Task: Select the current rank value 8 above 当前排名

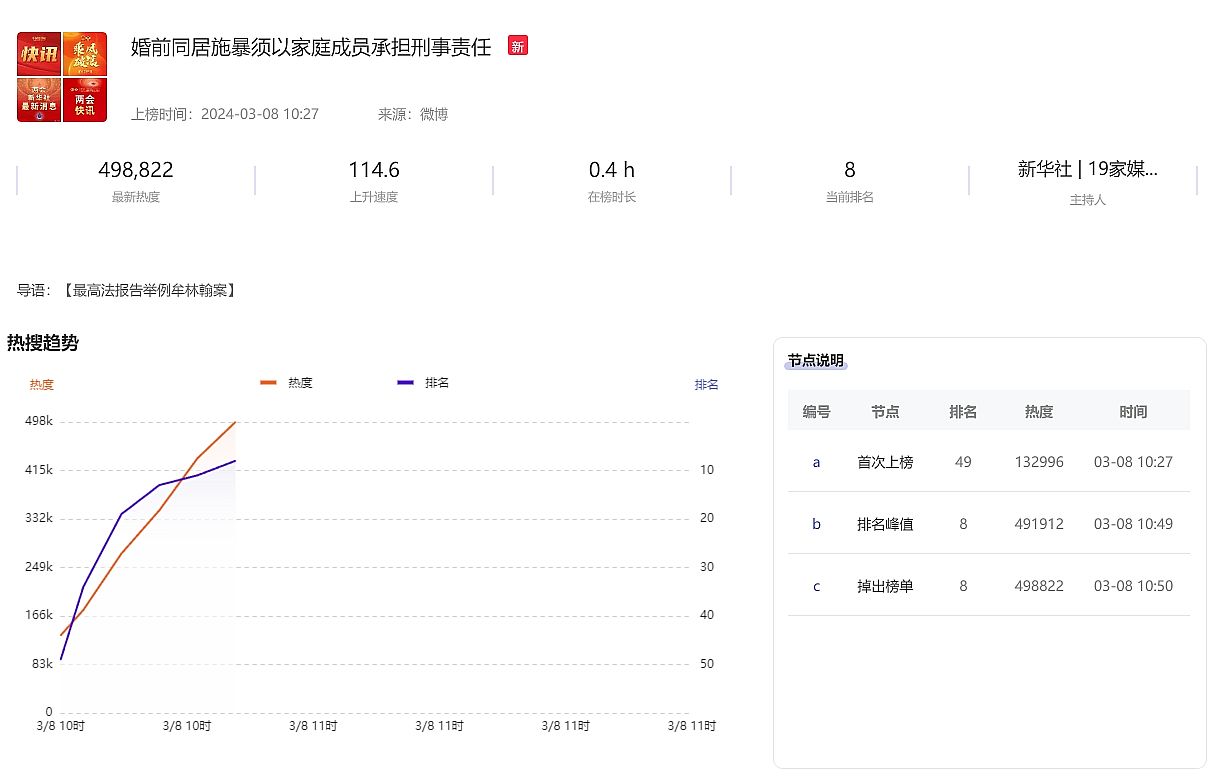Action: coord(850,170)
